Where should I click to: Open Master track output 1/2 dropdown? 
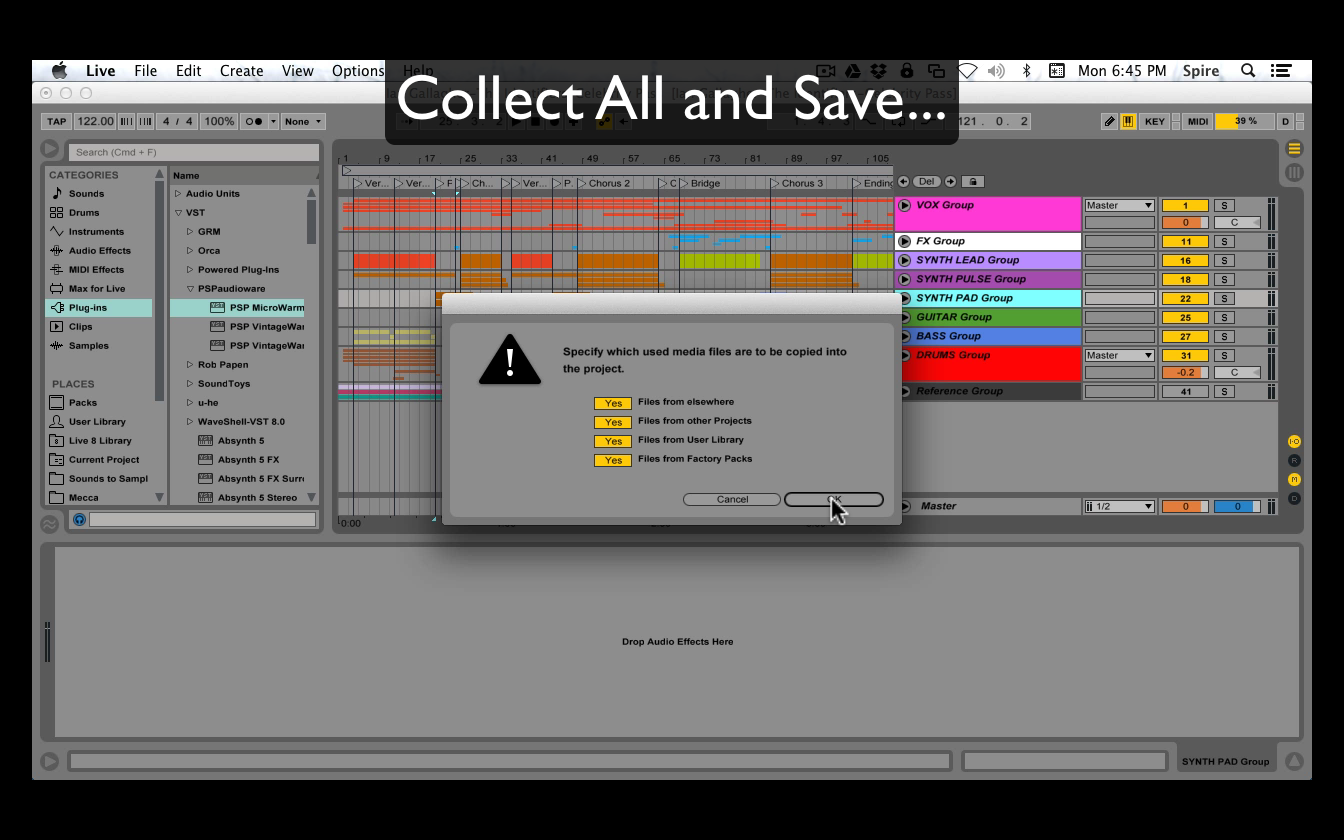click(1119, 507)
